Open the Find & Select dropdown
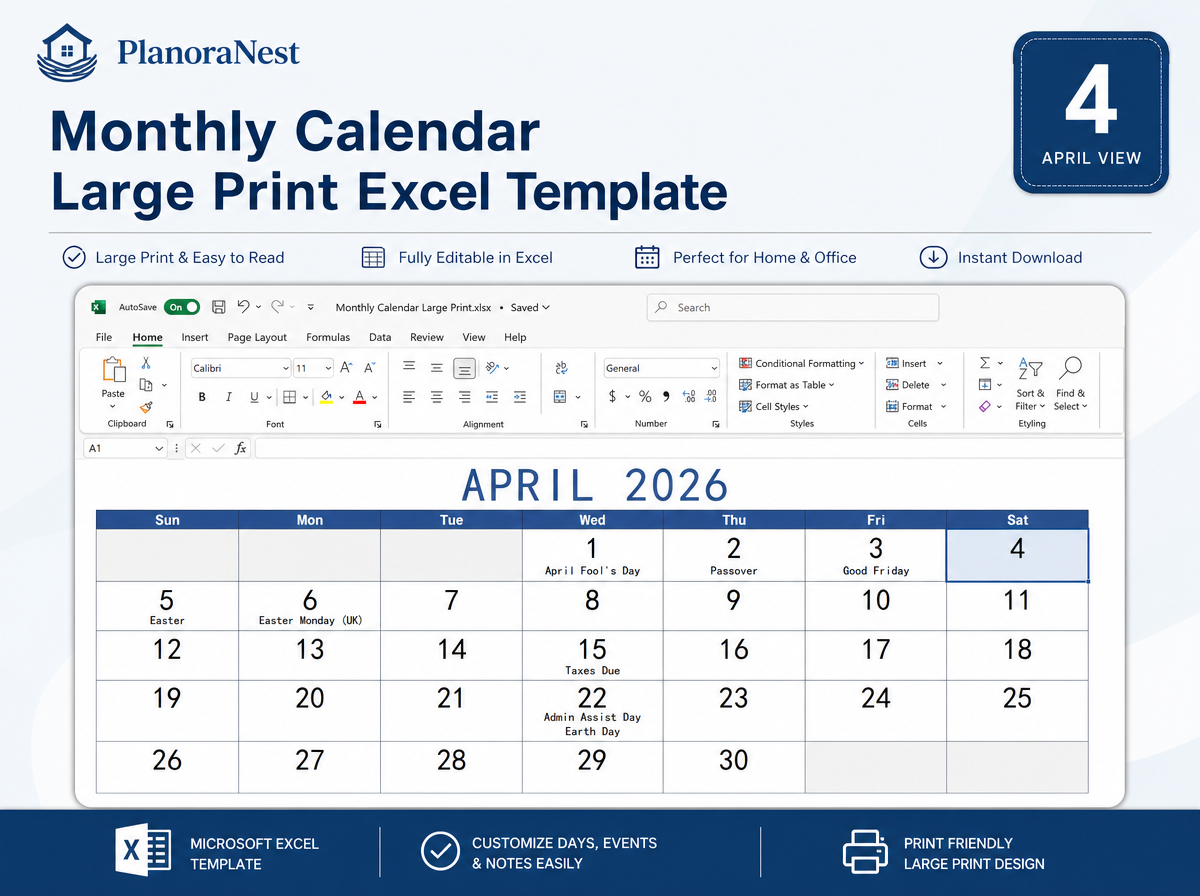This screenshot has width=1200, height=896. point(1069,383)
